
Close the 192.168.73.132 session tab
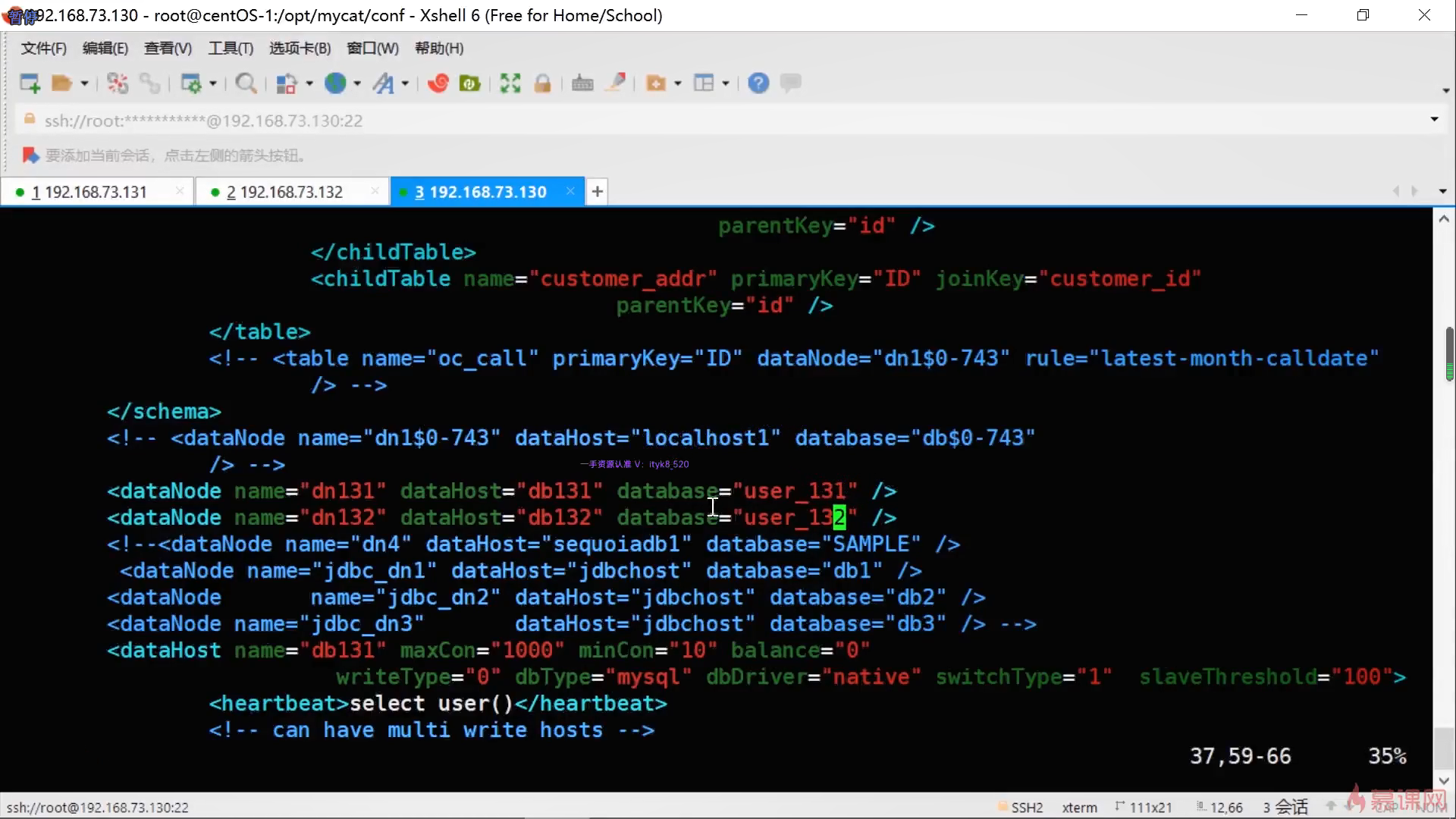(375, 191)
